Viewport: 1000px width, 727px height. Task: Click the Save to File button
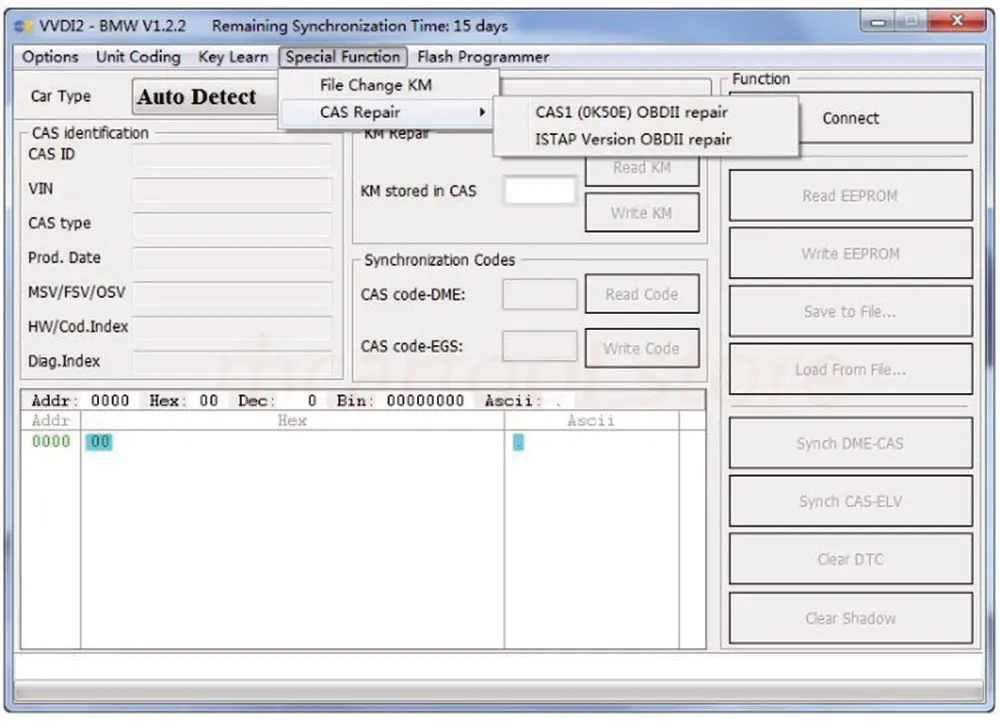[x=850, y=311]
